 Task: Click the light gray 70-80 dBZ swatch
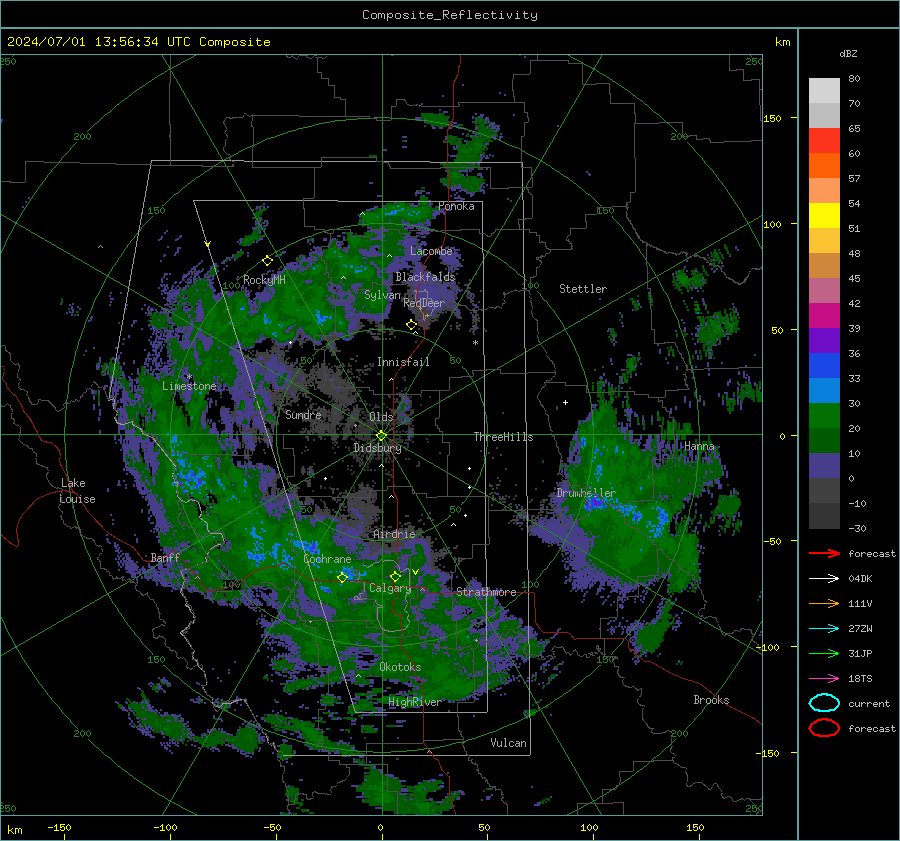[x=824, y=91]
